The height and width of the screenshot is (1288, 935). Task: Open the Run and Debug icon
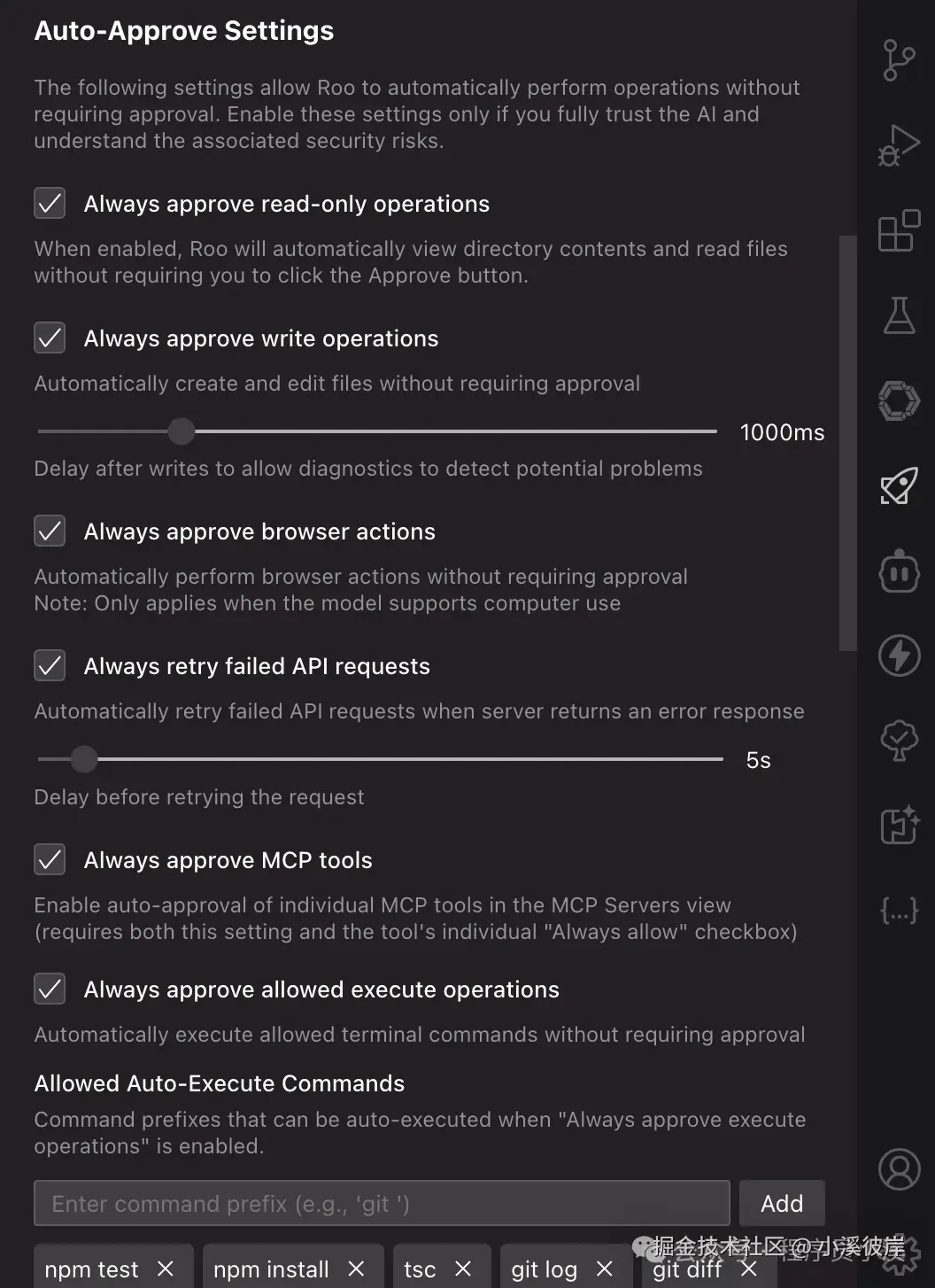899,146
